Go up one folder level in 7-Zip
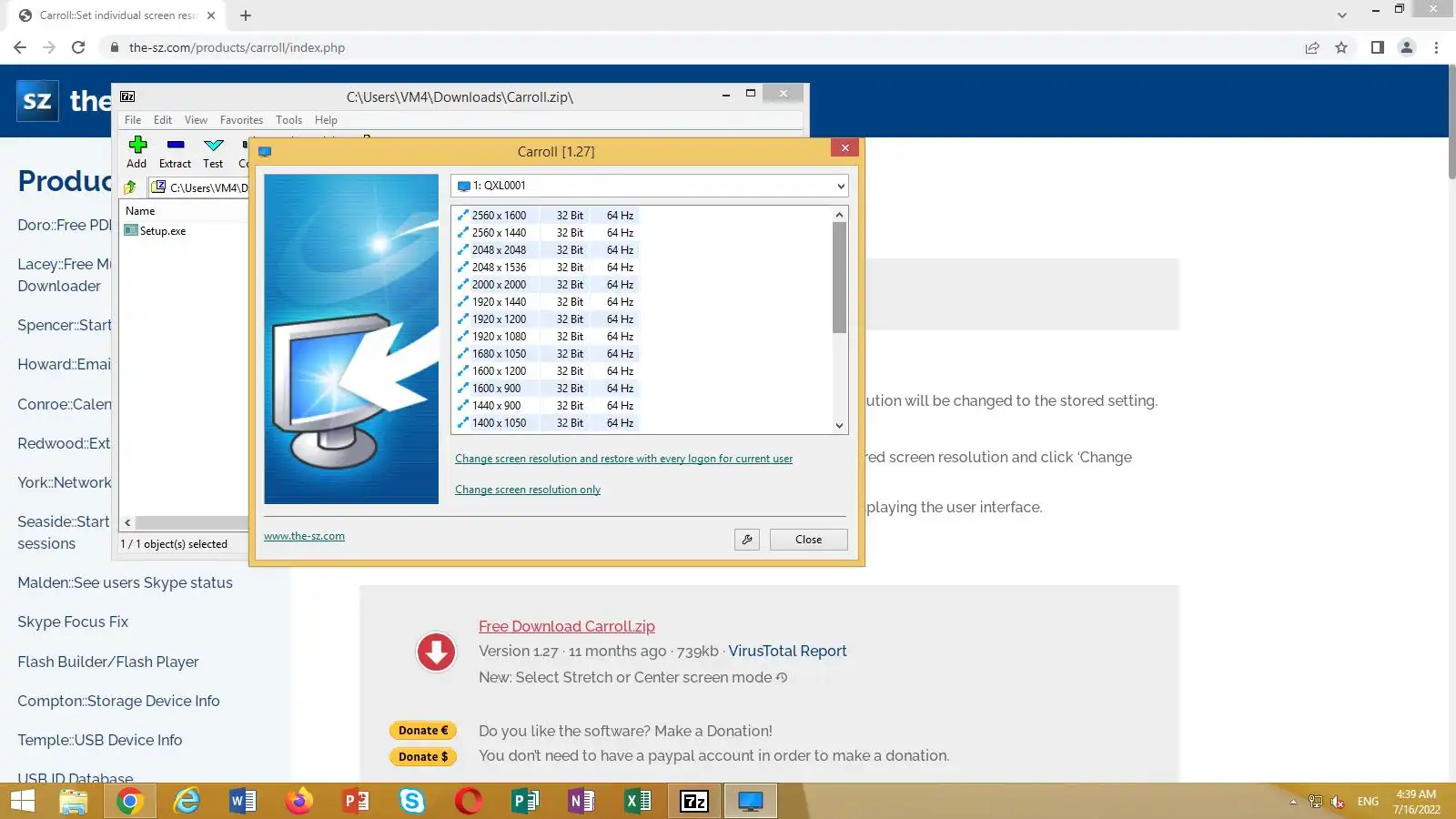Image resolution: width=1456 pixels, height=819 pixels. click(x=130, y=187)
